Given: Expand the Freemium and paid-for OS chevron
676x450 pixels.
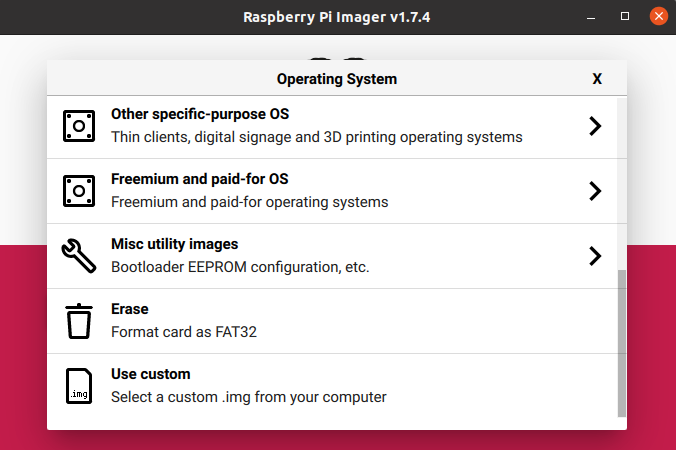Looking at the screenshot, I should pos(595,191).
